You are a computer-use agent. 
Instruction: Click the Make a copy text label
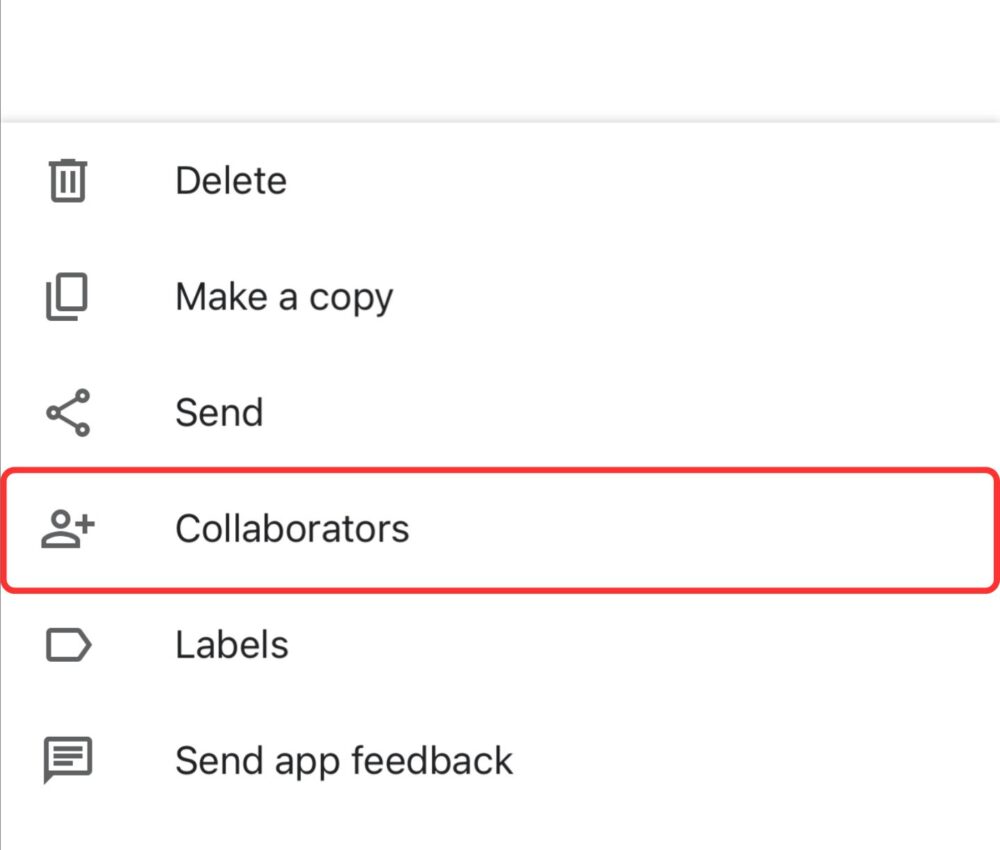284,296
